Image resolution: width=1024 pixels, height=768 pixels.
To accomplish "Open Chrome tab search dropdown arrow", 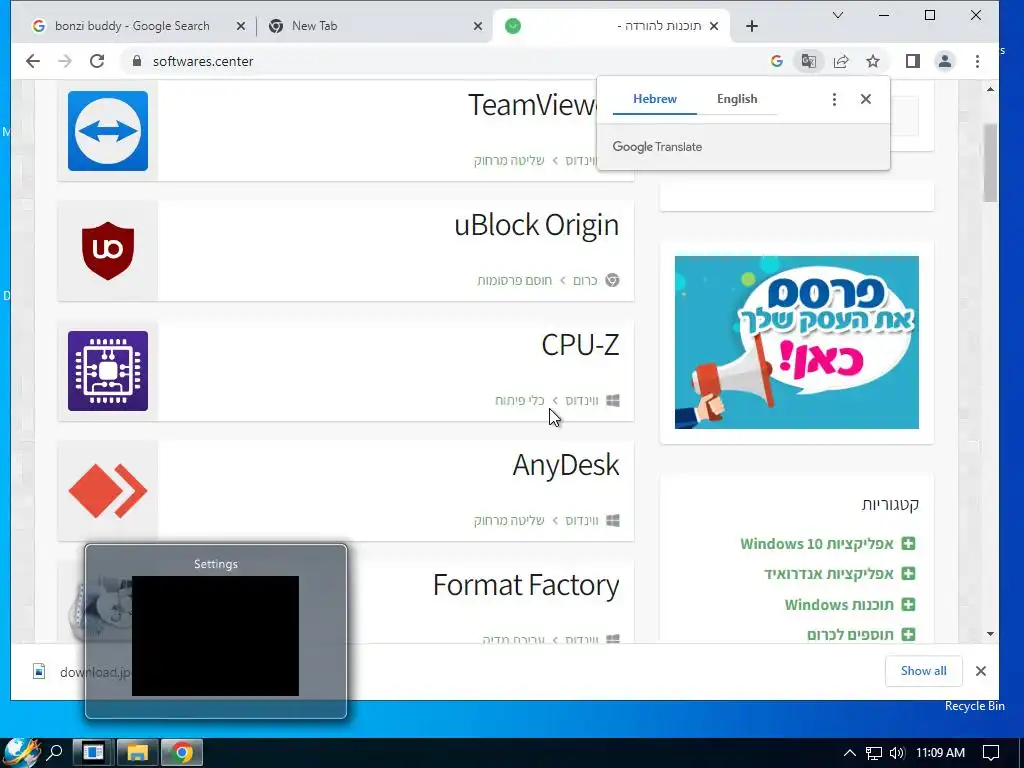I will 838,15.
